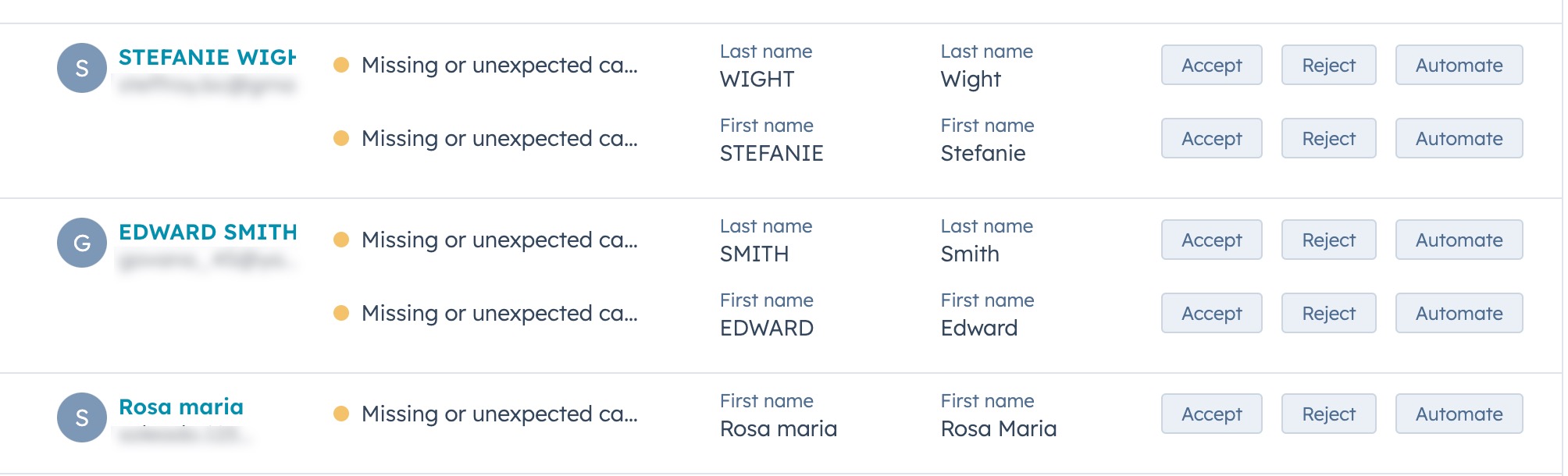The height and width of the screenshot is (476, 1568).
Task: Reject the Rosa Maria capitalization fix
Action: 1328,414
